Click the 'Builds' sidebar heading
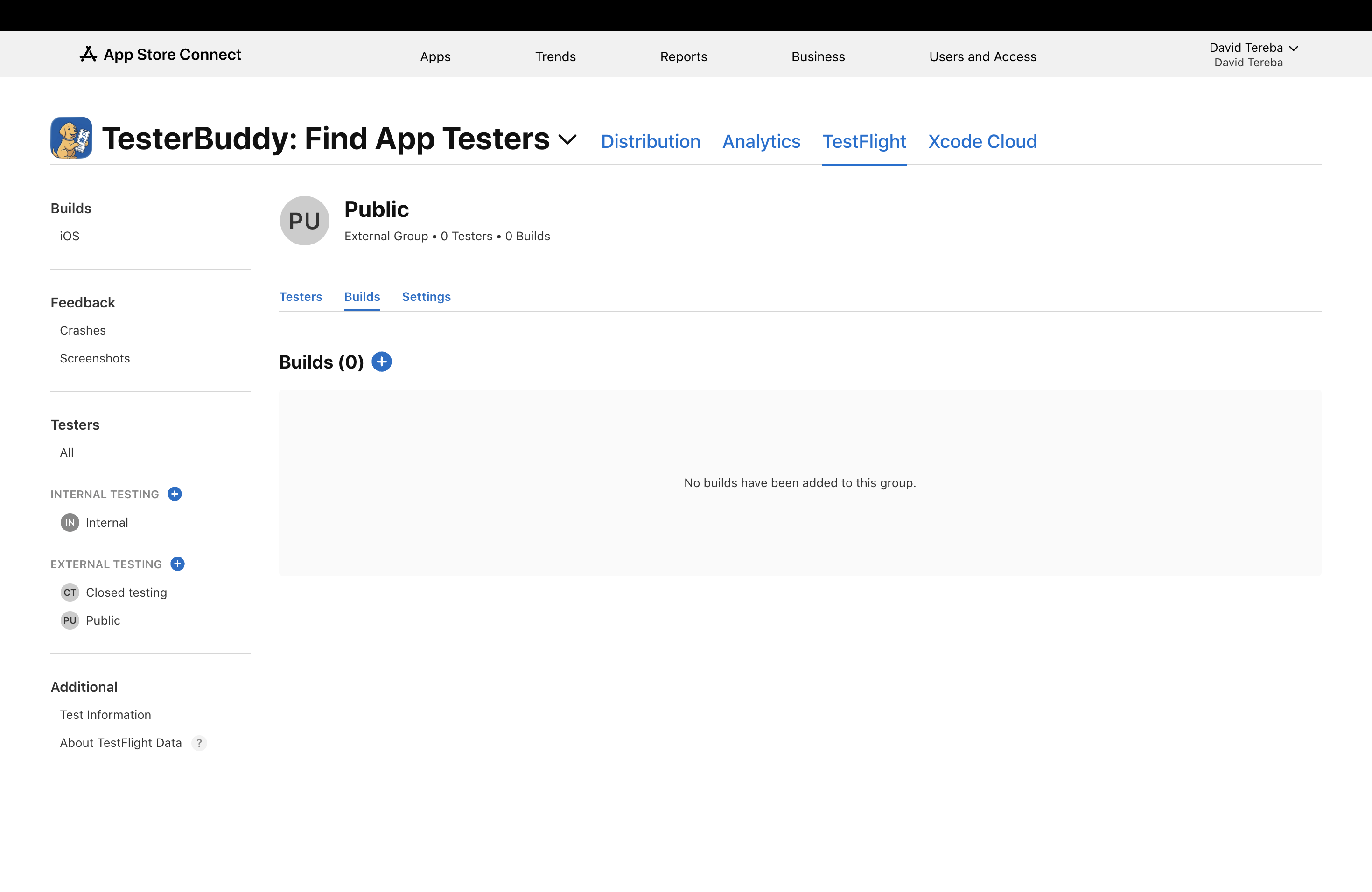Image resolution: width=1372 pixels, height=892 pixels. pos(71,208)
